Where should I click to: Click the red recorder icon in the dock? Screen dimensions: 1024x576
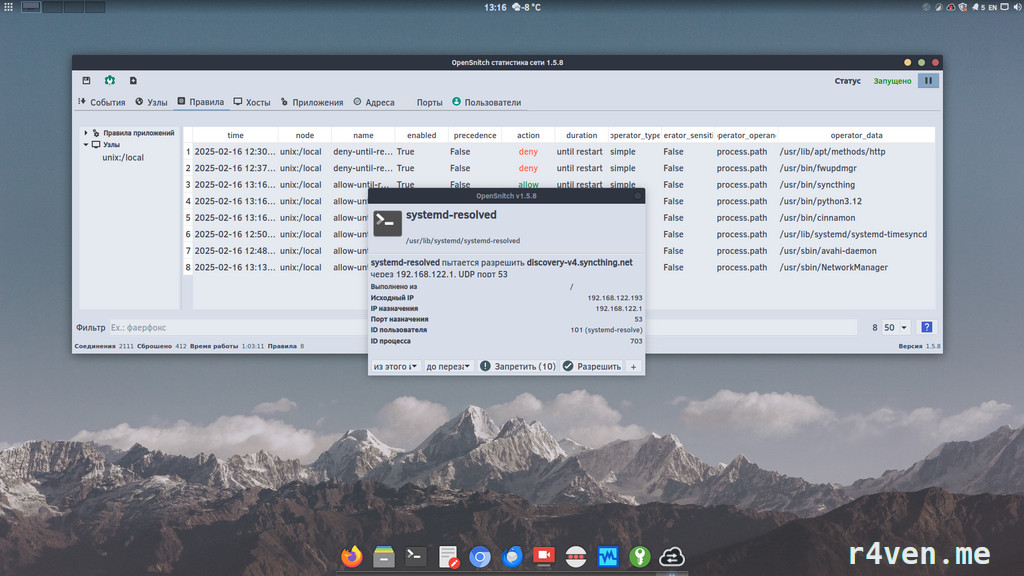pos(543,556)
